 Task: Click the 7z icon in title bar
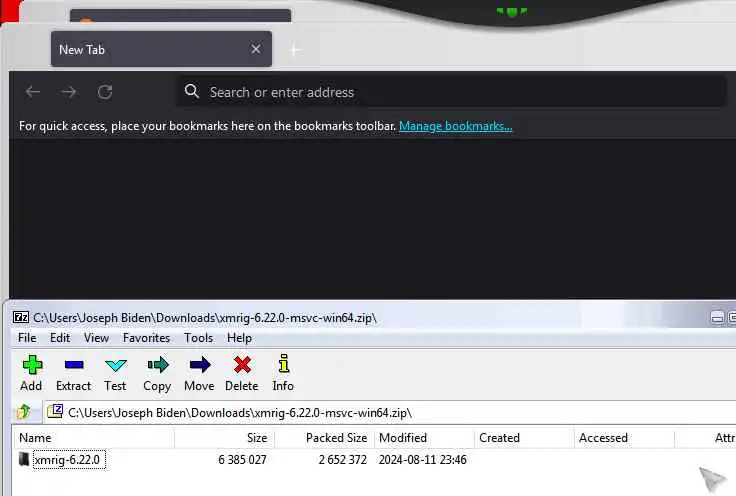click(x=21, y=318)
